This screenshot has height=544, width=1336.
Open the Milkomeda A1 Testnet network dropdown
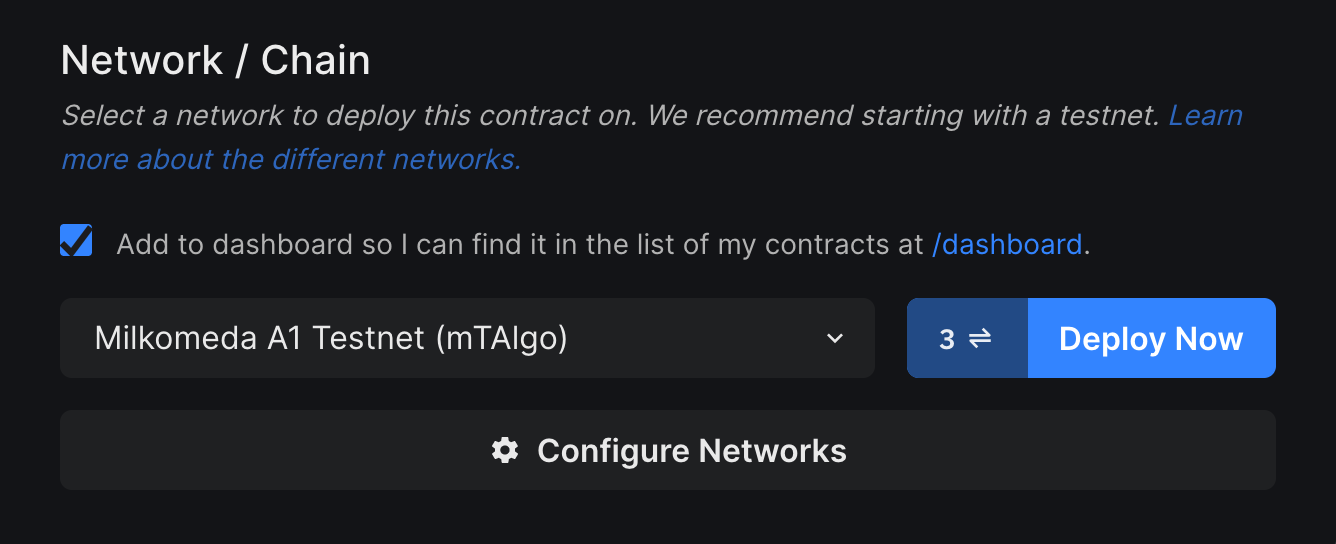[467, 339]
